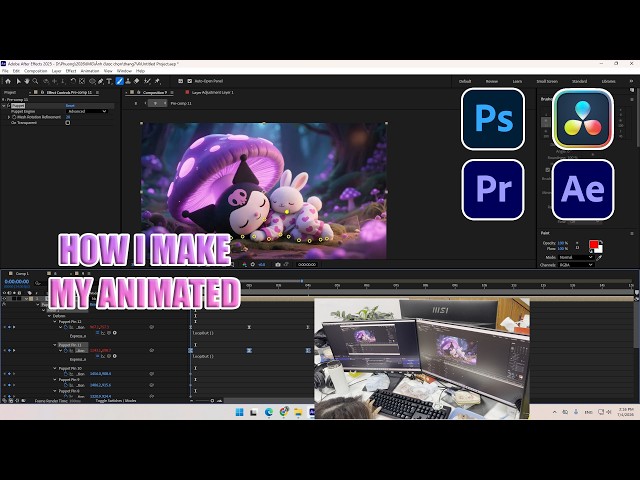Select the Roto Brush tool
This screenshot has height=480, width=640.
coord(147,81)
